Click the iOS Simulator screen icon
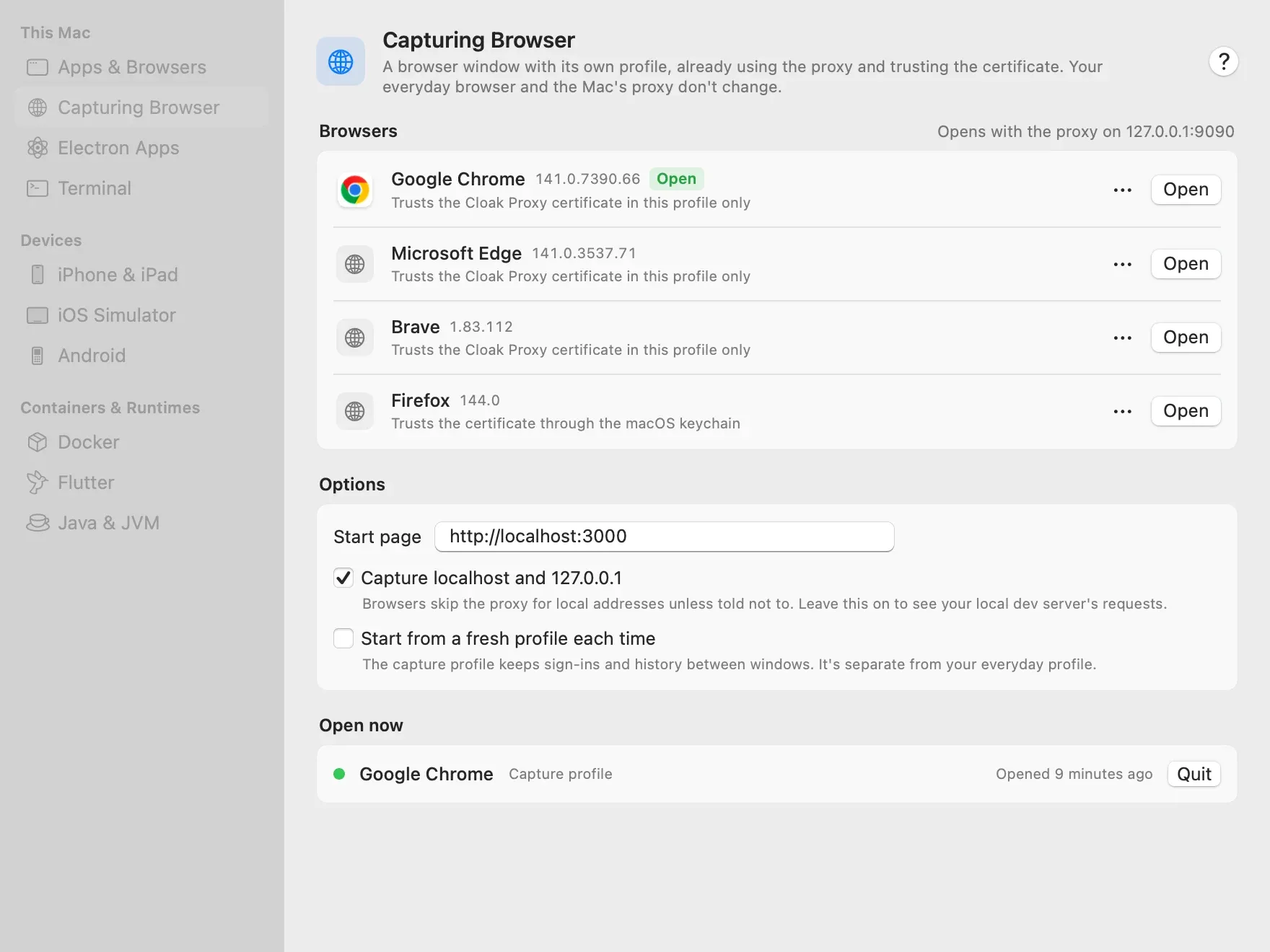 (x=38, y=315)
